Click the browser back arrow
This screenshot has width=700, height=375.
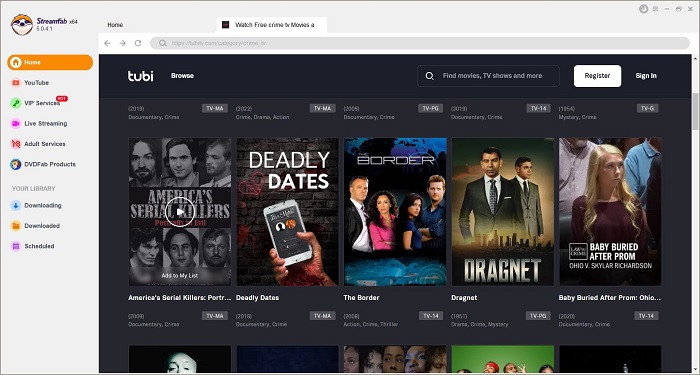tap(107, 43)
